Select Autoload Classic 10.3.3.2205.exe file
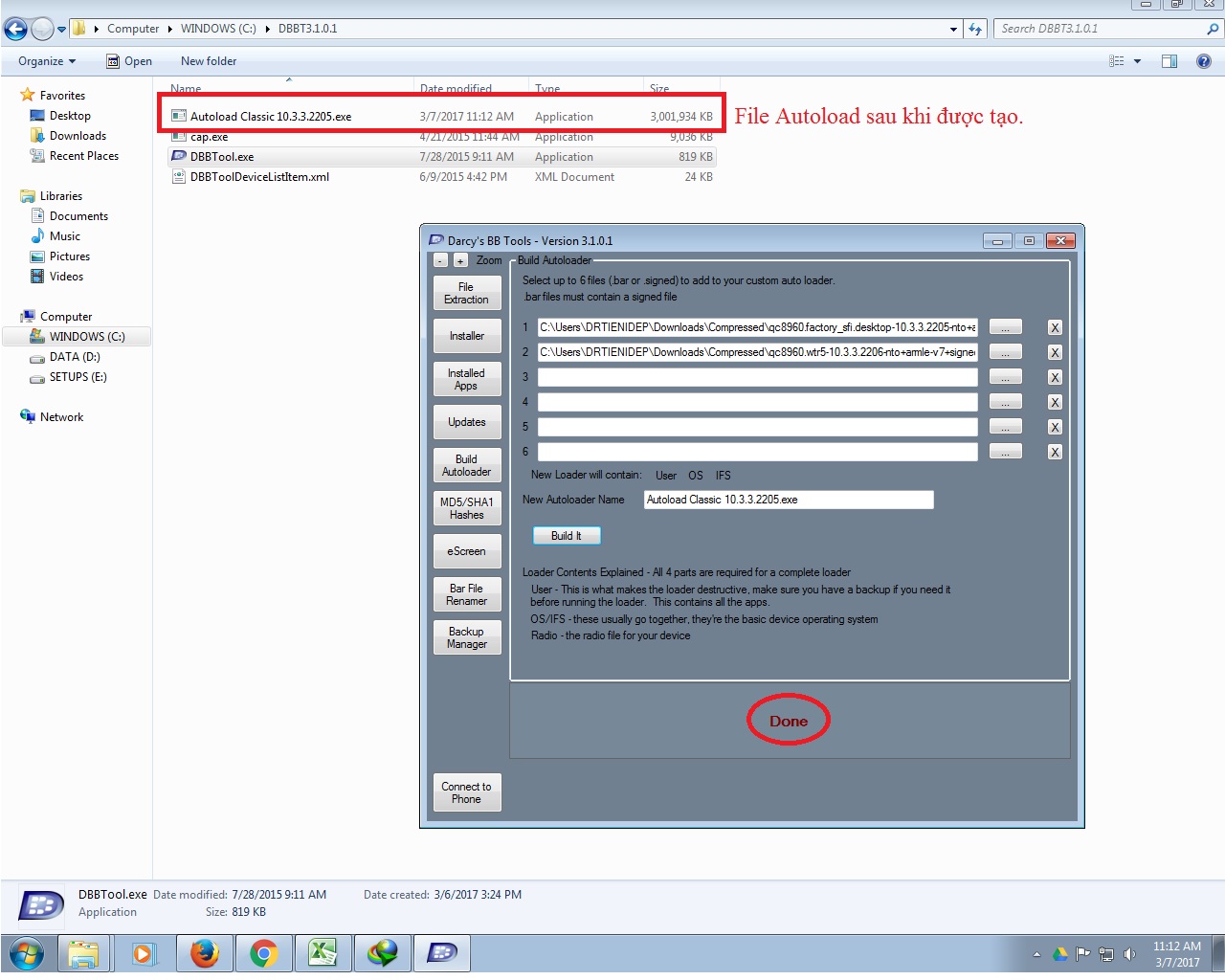This screenshot has width=1225, height=980. pos(271,117)
